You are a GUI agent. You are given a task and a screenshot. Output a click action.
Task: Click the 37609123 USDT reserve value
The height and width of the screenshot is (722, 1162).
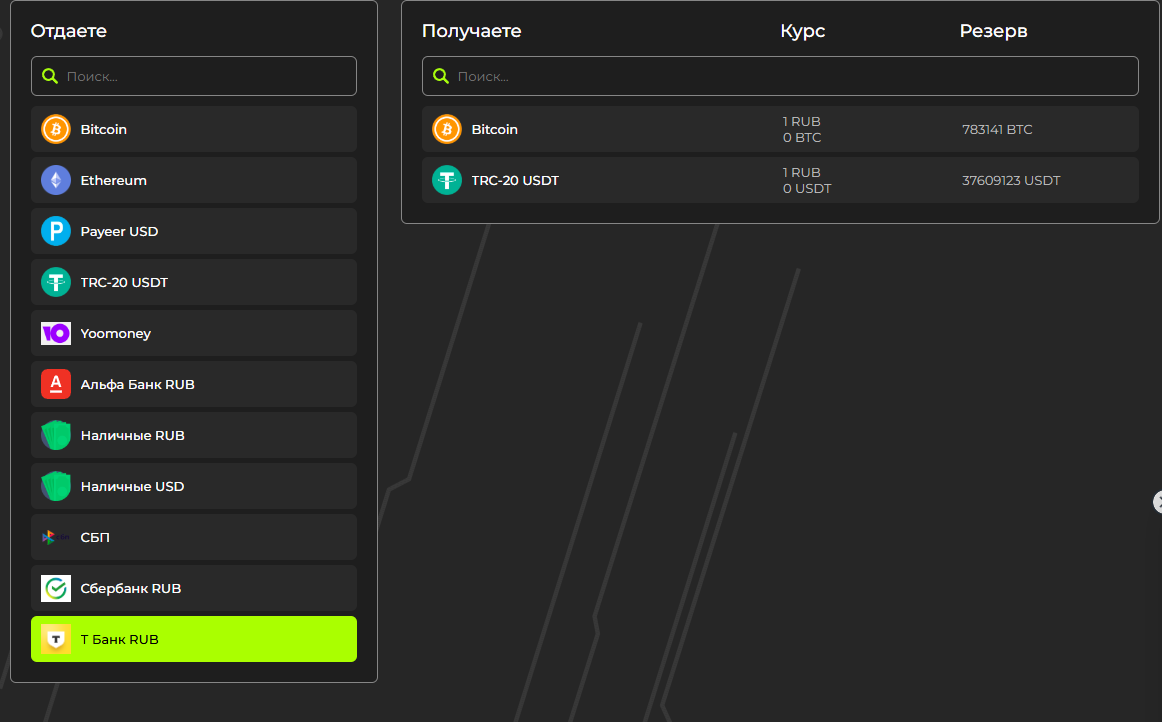(1011, 181)
